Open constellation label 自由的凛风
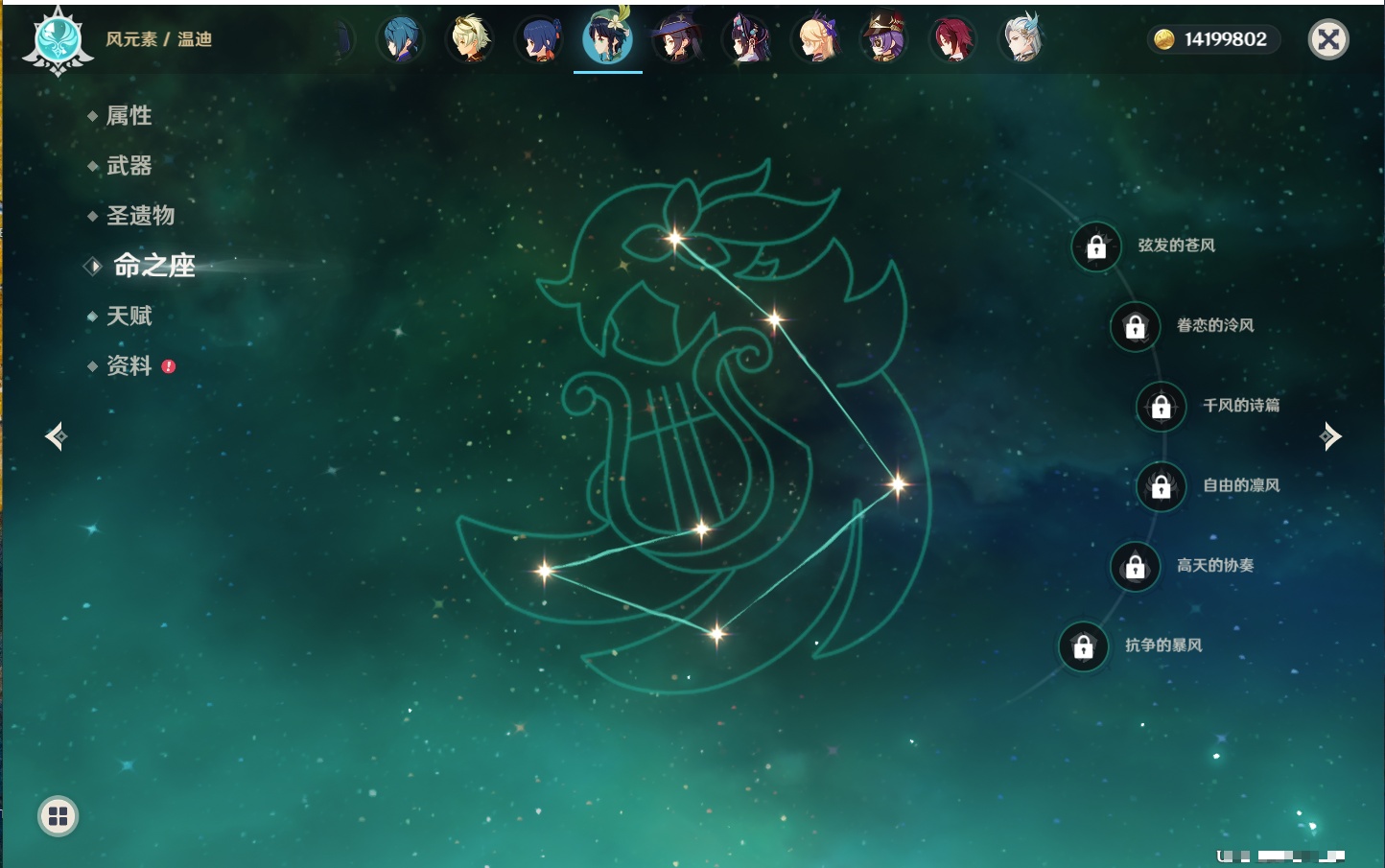 point(1241,485)
